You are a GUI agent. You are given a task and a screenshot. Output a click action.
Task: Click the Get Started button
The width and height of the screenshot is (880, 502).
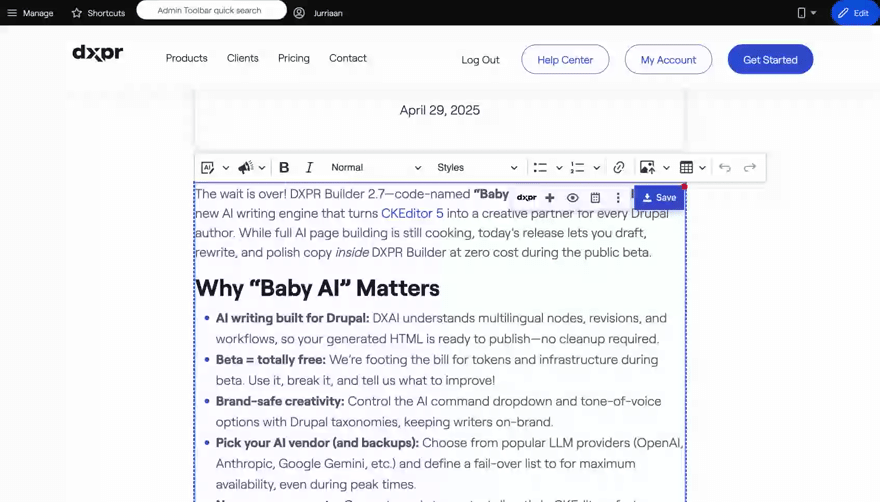pyautogui.click(x=770, y=60)
